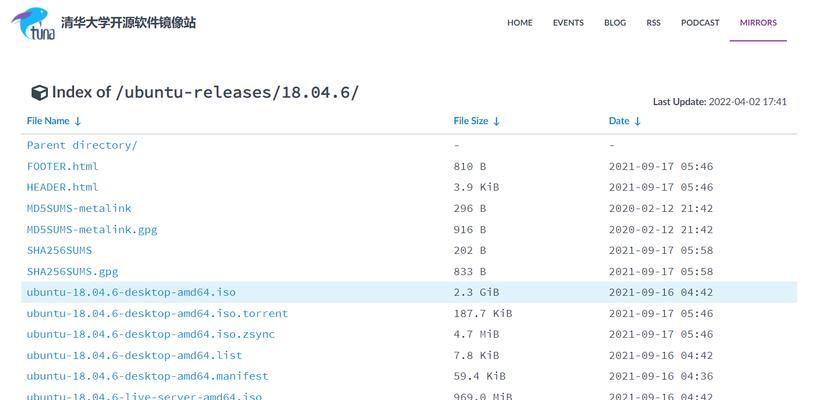Open the SHA256SUMS file link
Viewport: 831px width, 400px height.
59,250
